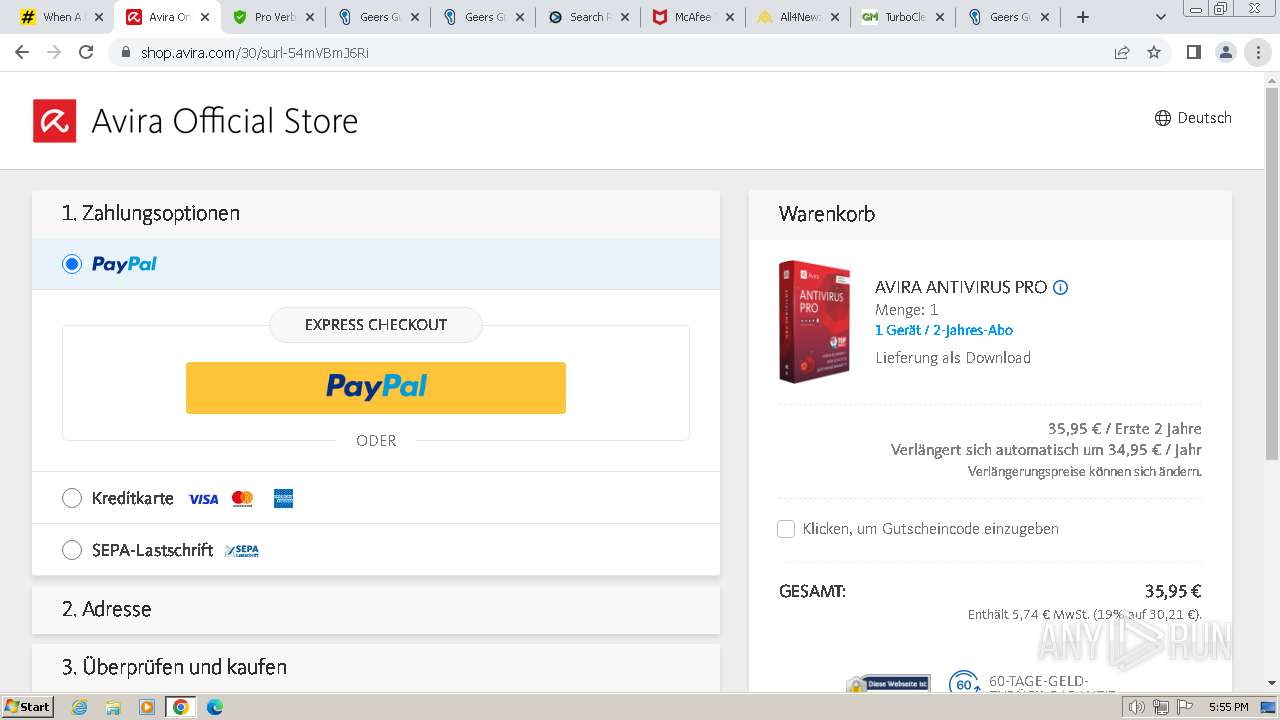Open the Deutsch language selector

pyautogui.click(x=1193, y=118)
